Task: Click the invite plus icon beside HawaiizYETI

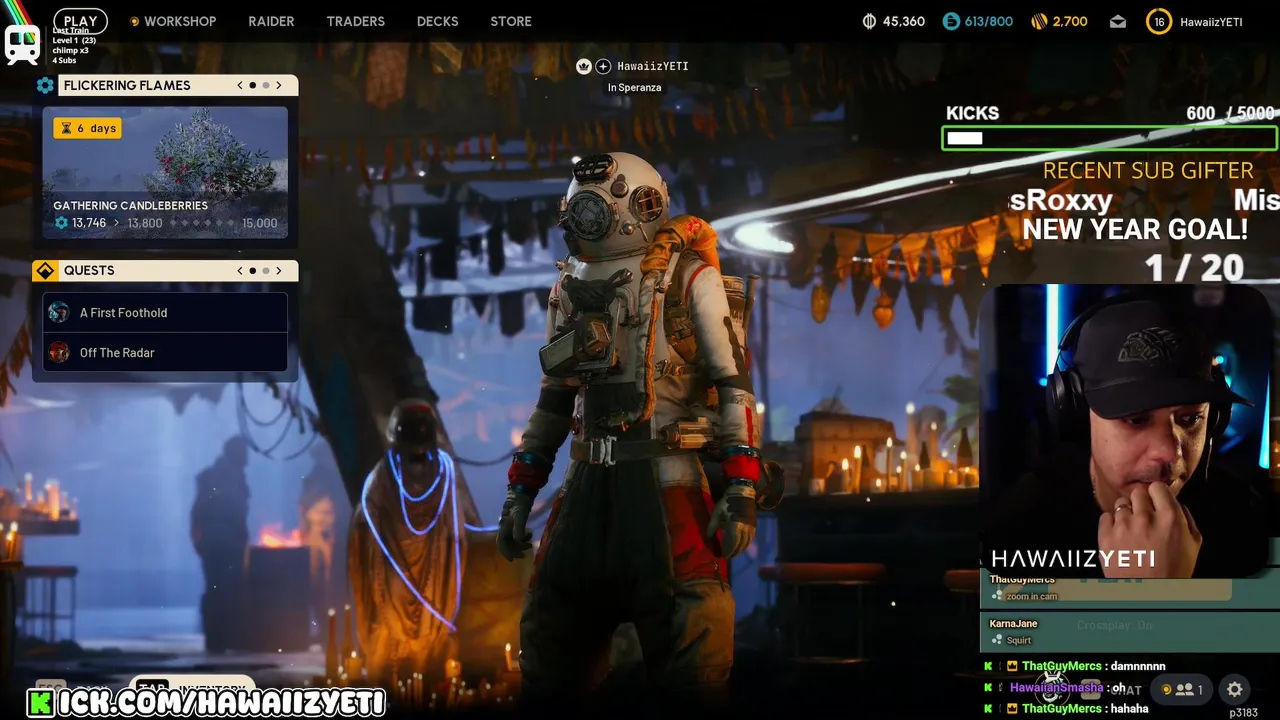Action: coord(603,66)
